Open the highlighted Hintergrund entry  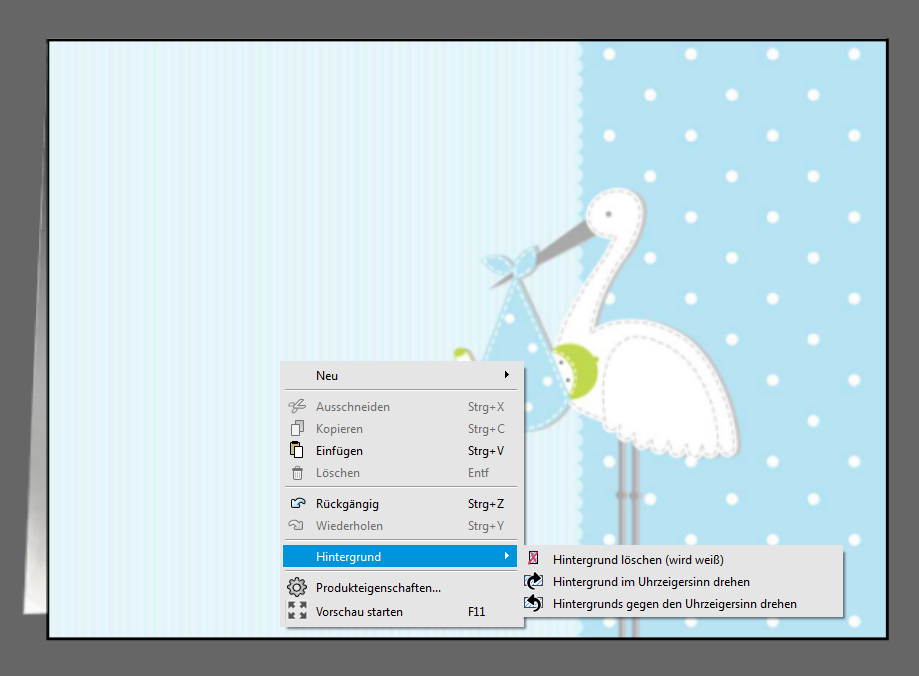pos(400,556)
